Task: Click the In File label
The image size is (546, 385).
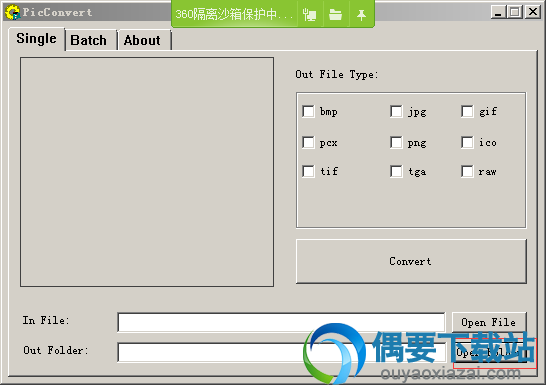Action: [x=46, y=320]
